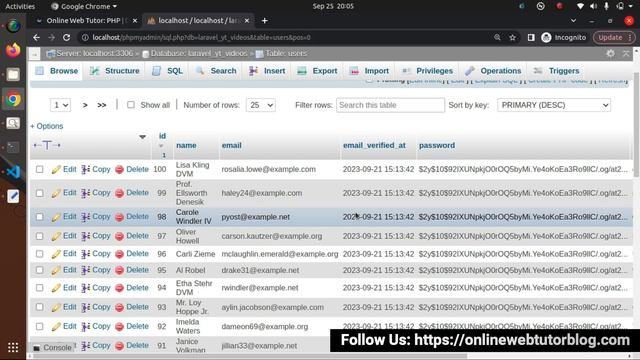
Task: Open the Number of rows dropdown
Action: tap(260, 105)
